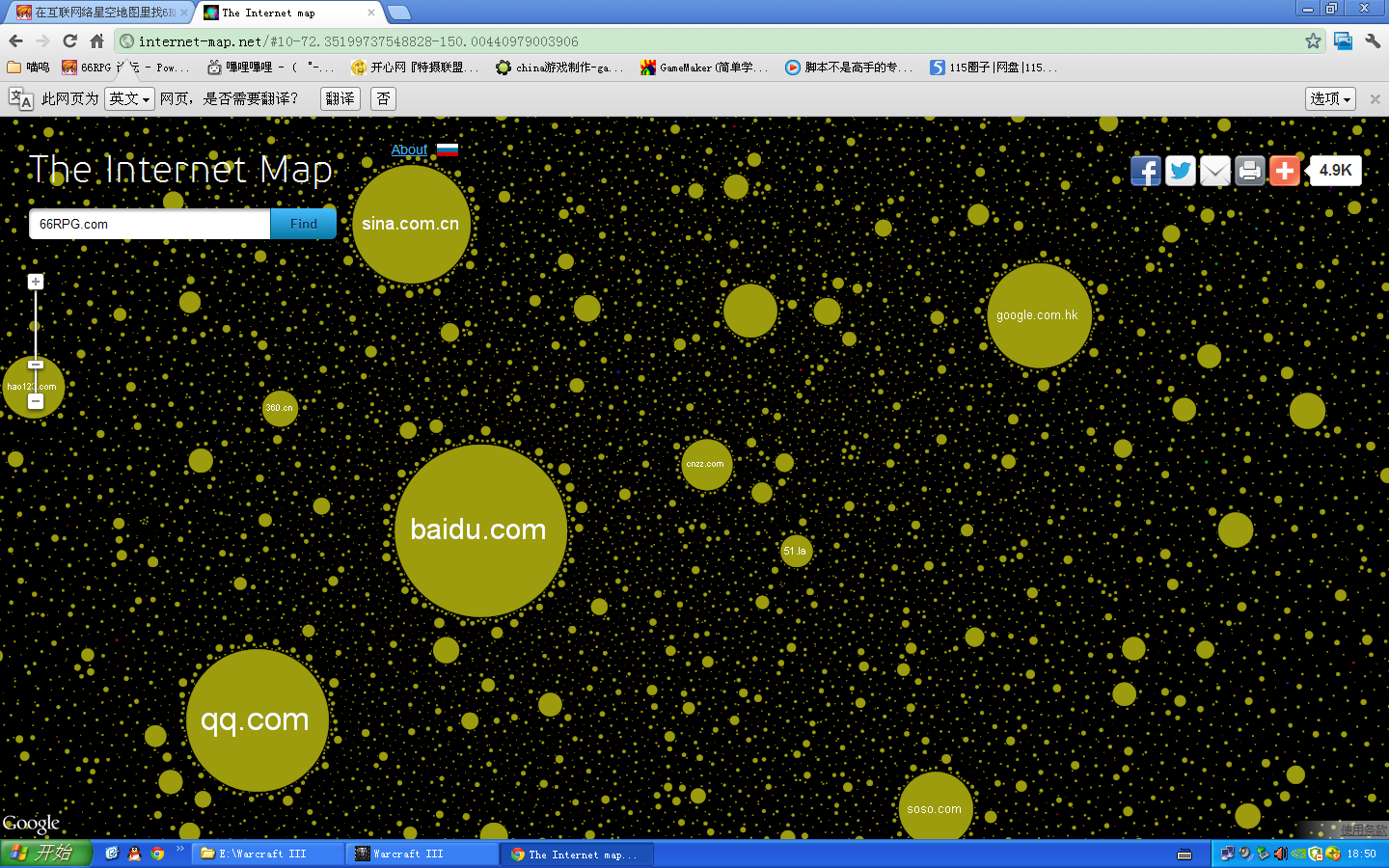Select the google.com.hk circle
The image size is (1389, 868).
pyautogui.click(x=1039, y=315)
